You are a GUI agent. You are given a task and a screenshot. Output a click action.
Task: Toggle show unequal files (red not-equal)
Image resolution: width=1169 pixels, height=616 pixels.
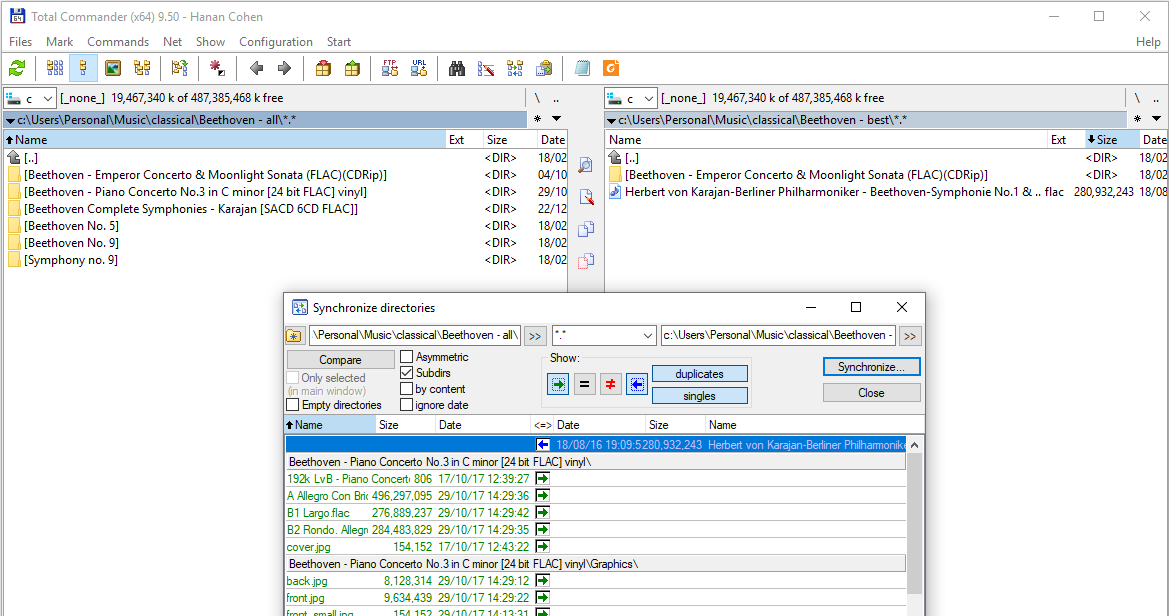pyautogui.click(x=611, y=384)
